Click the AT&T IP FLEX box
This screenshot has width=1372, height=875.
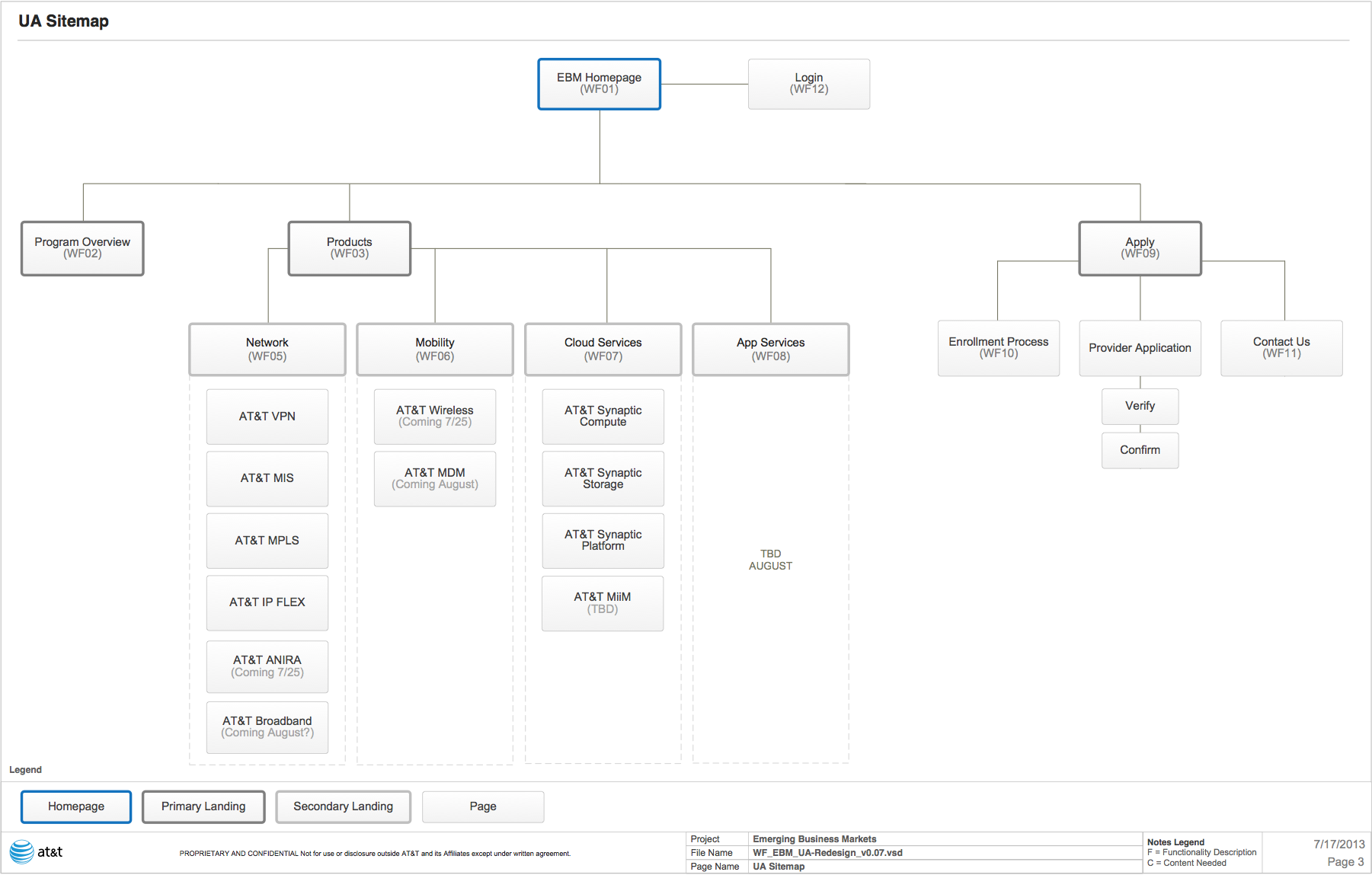point(267,603)
